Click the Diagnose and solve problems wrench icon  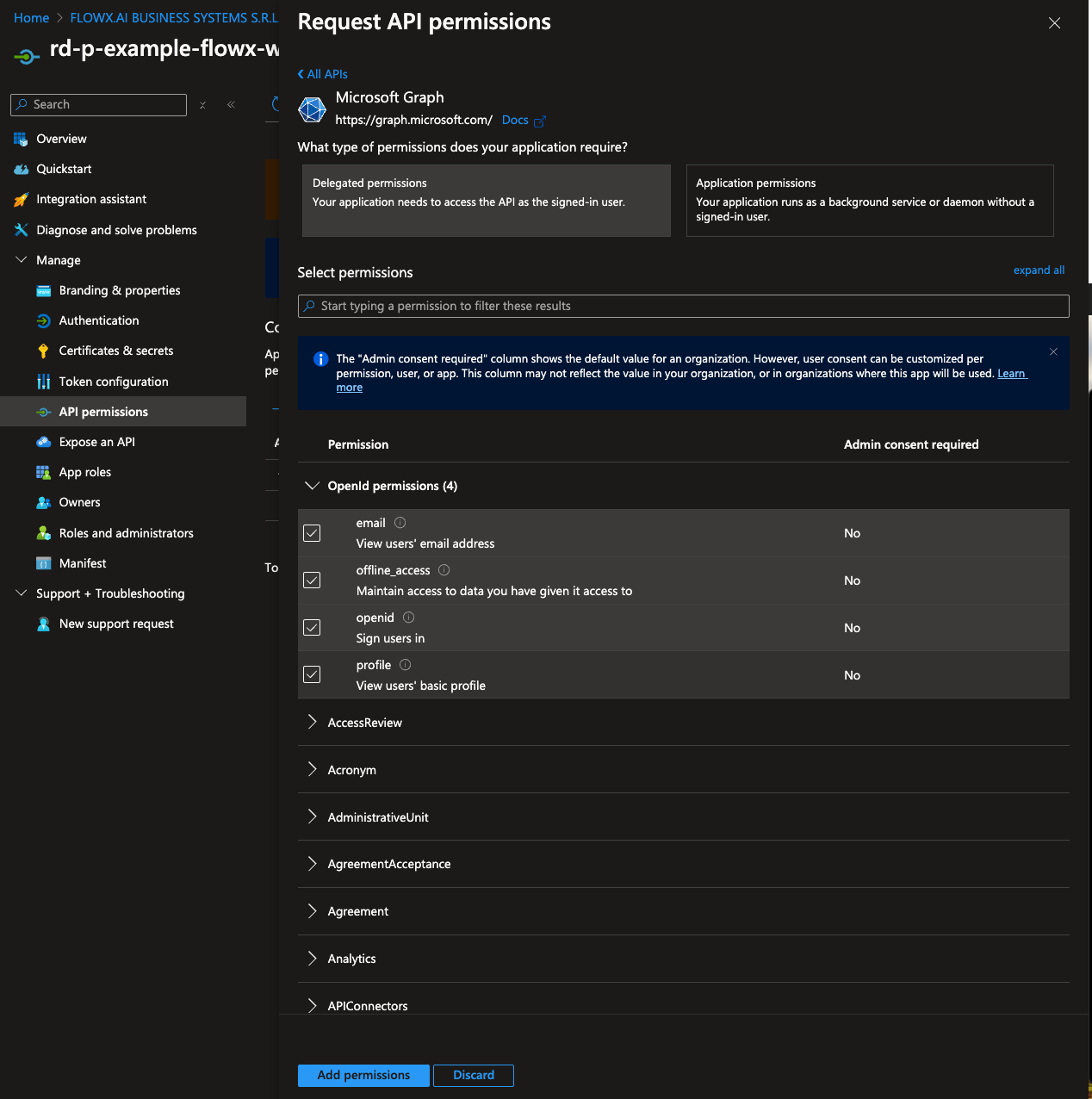tap(21, 230)
